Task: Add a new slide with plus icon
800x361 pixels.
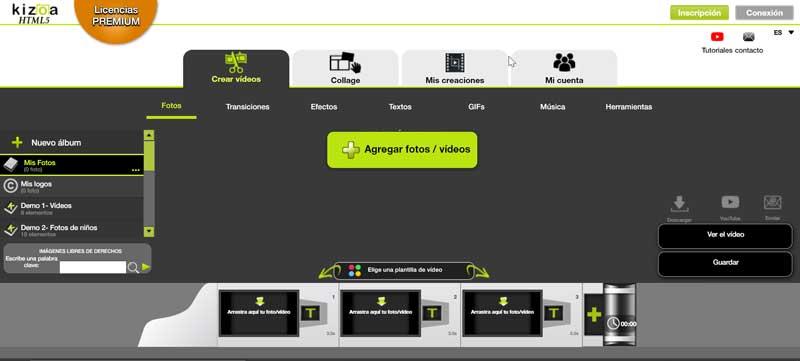Action: [x=593, y=314]
